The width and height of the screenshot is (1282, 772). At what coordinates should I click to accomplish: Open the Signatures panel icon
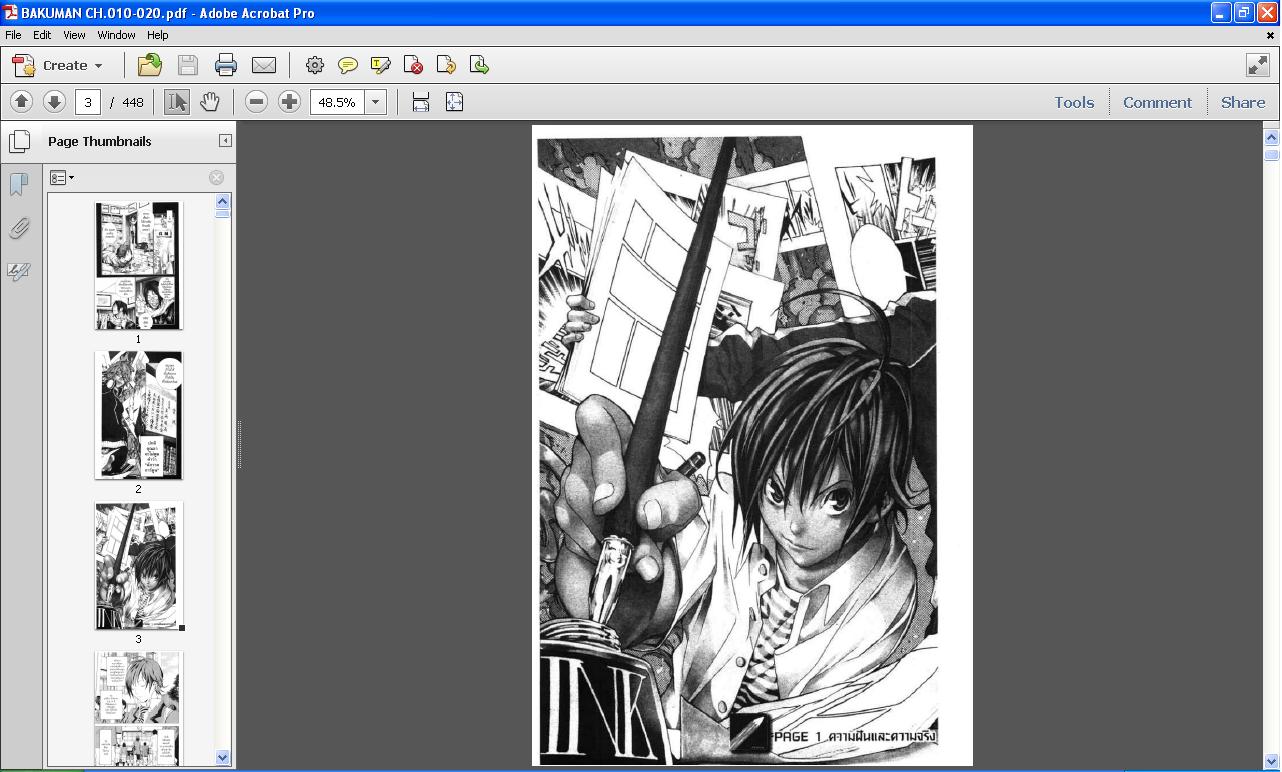point(19,271)
